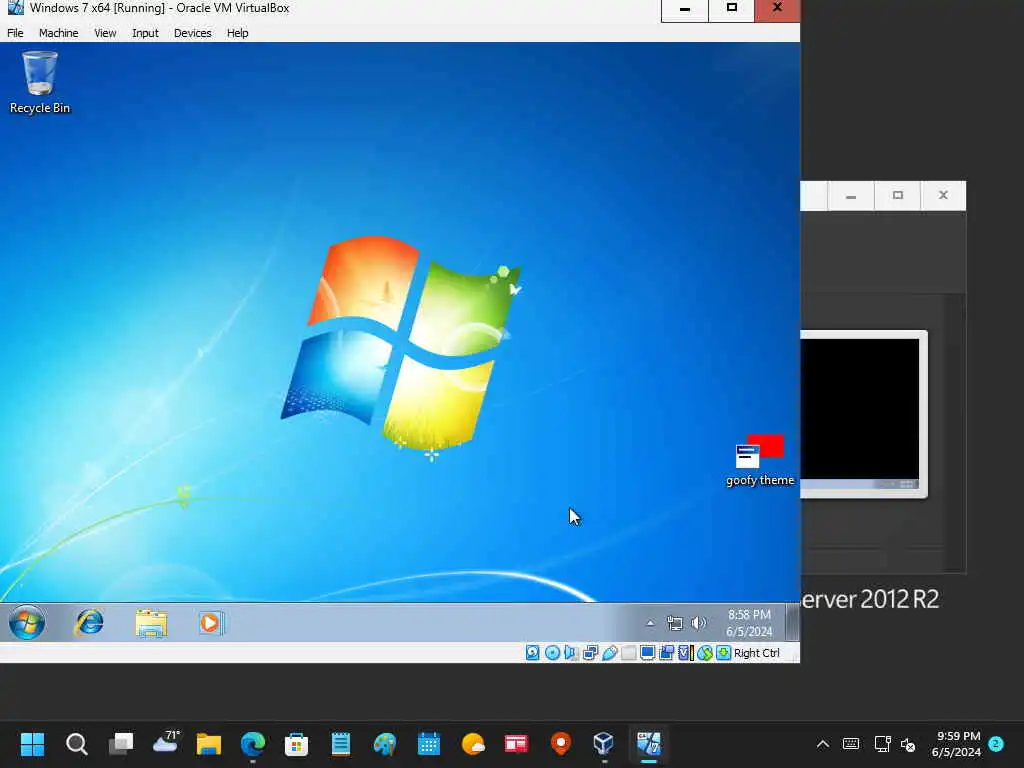Click the active Windows 7 VM taskbar icon
Viewport: 1024px width, 768px height.
pos(648,744)
